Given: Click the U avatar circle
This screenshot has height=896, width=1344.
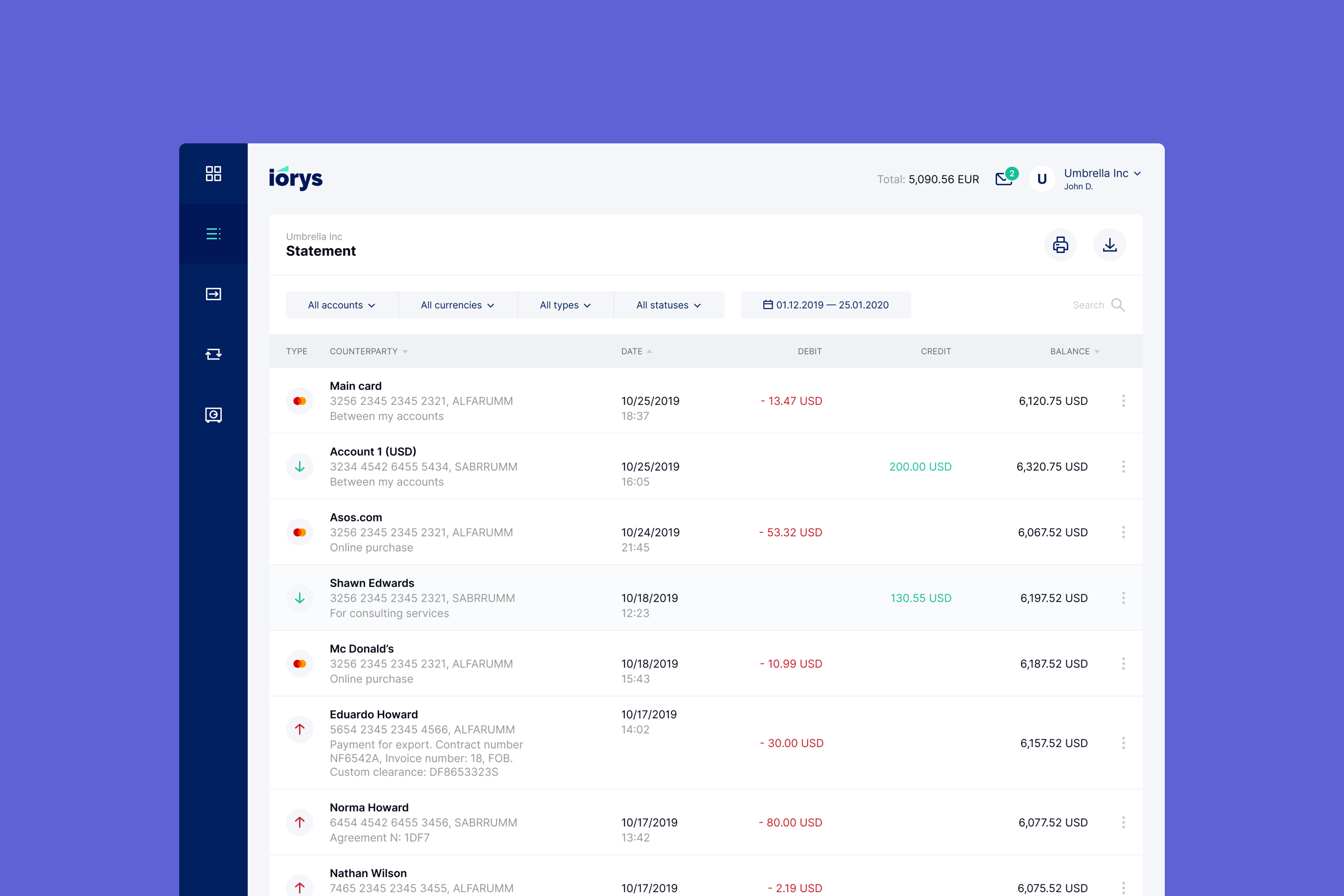Looking at the screenshot, I should click(x=1042, y=179).
